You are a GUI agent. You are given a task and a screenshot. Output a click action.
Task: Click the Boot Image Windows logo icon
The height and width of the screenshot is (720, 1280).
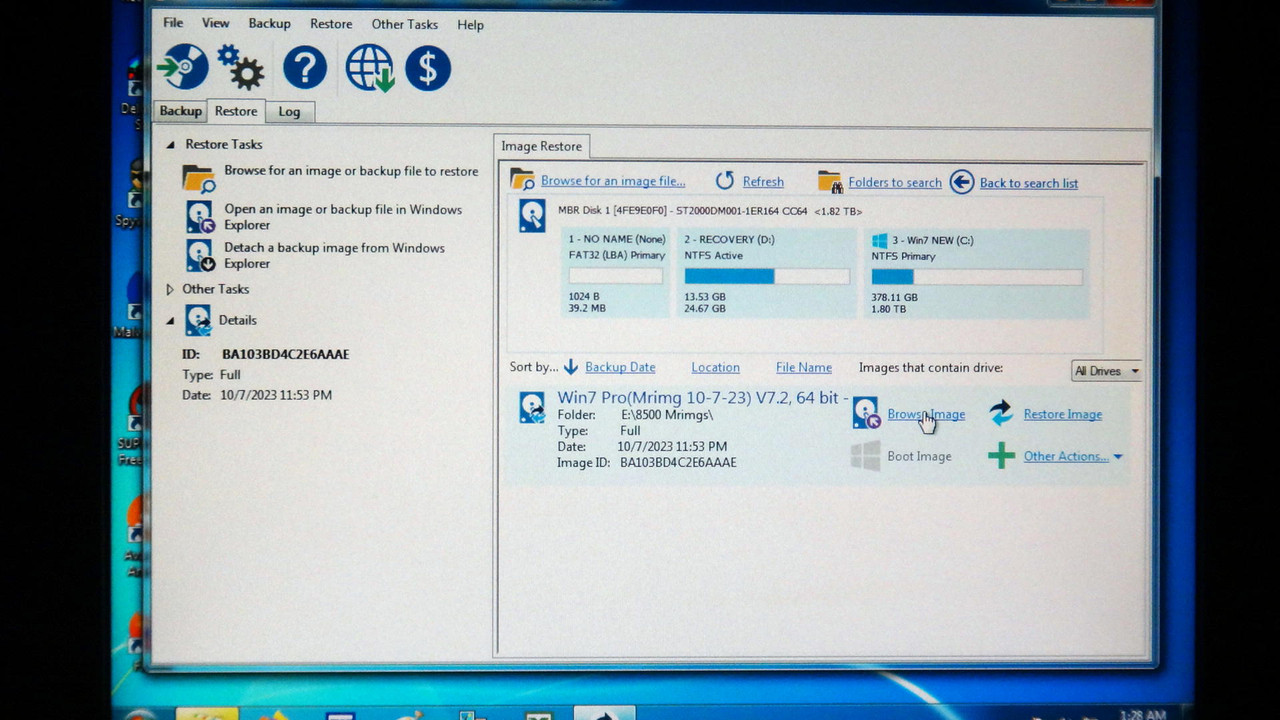866,456
